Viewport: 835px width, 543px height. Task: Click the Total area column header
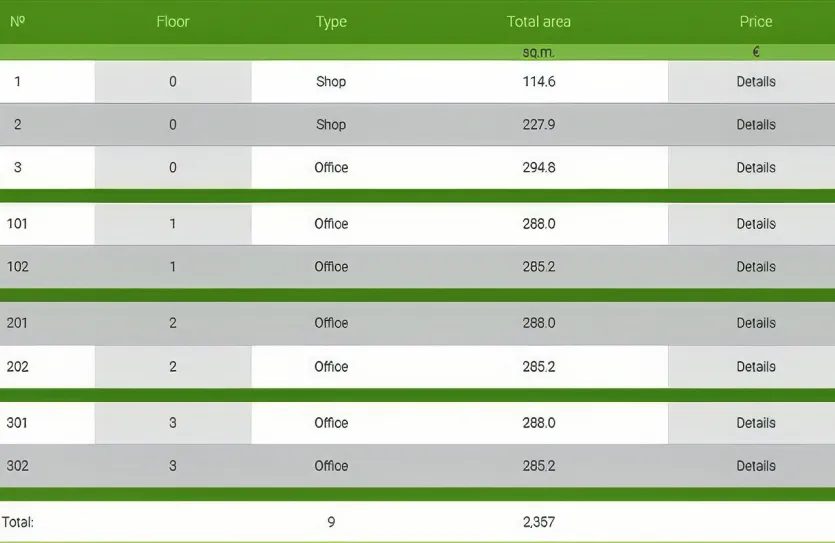538,22
